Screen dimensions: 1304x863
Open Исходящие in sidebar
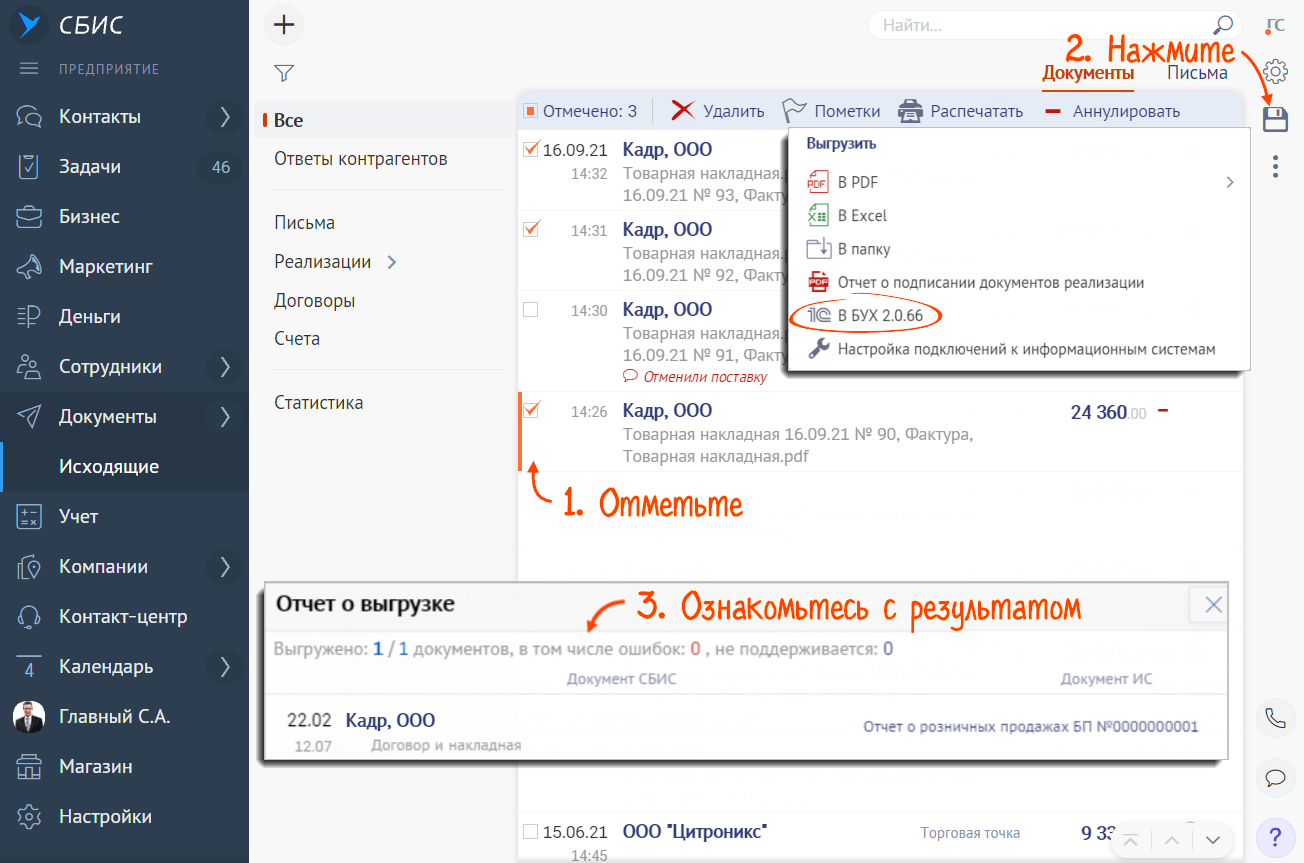click(109, 467)
